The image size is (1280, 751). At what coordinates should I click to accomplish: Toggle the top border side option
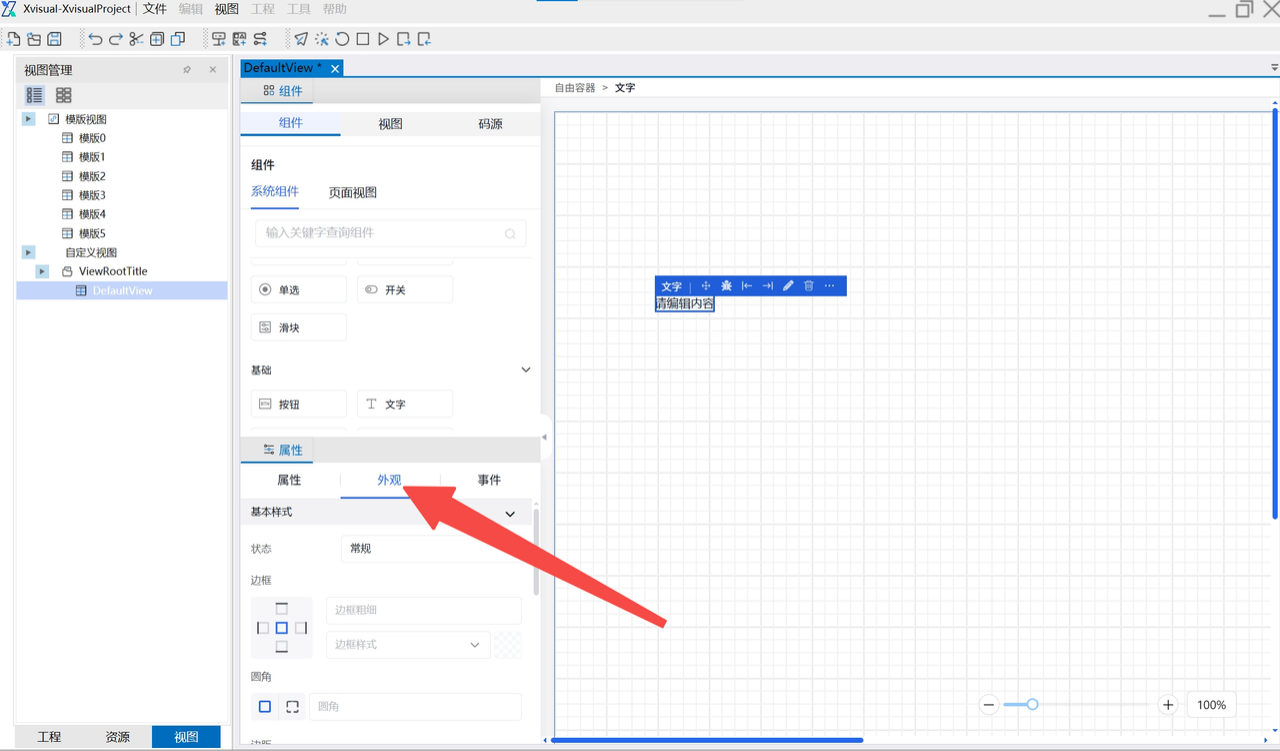[x=281, y=609]
